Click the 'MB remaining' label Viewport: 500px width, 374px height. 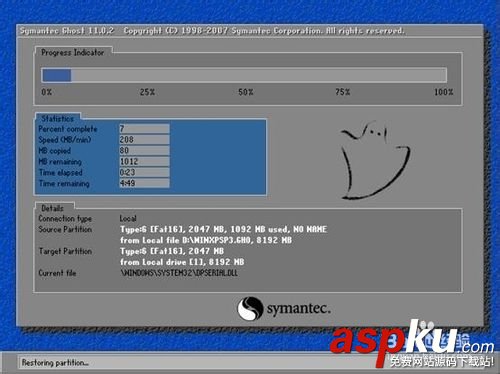tap(60, 162)
